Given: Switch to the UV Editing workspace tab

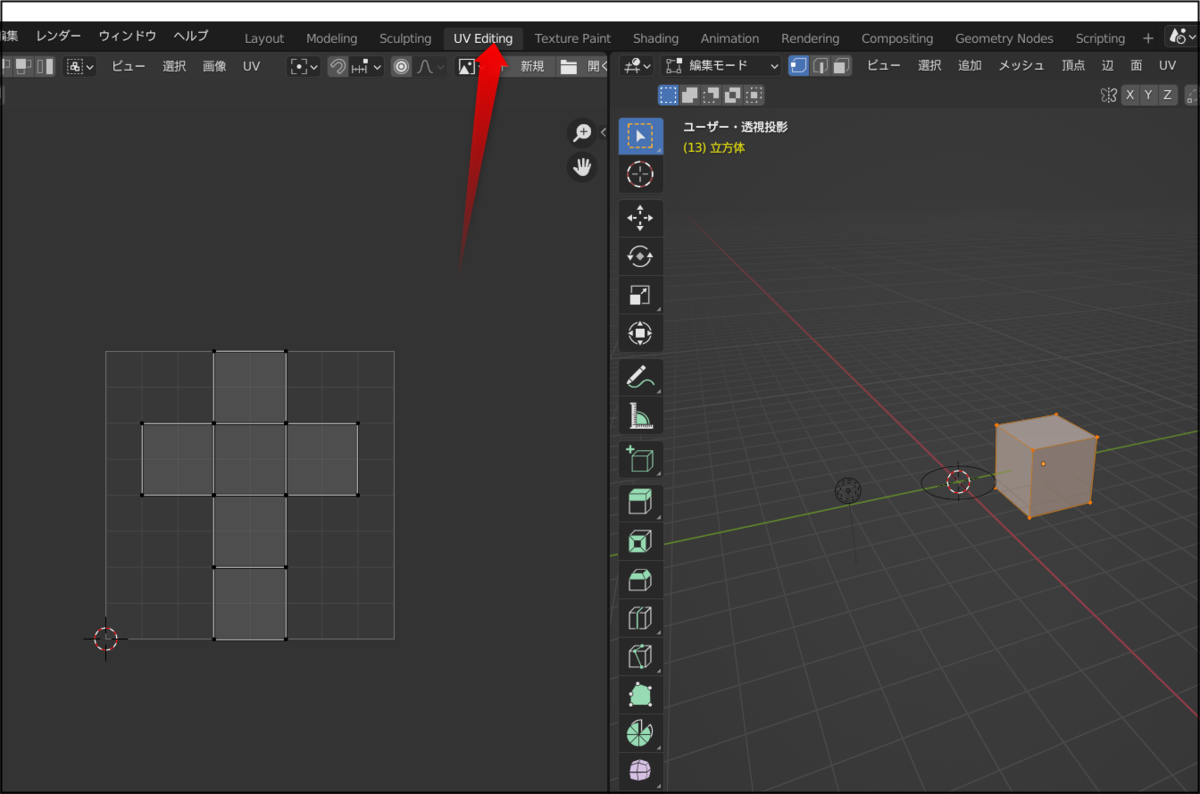Looking at the screenshot, I should pos(483,38).
